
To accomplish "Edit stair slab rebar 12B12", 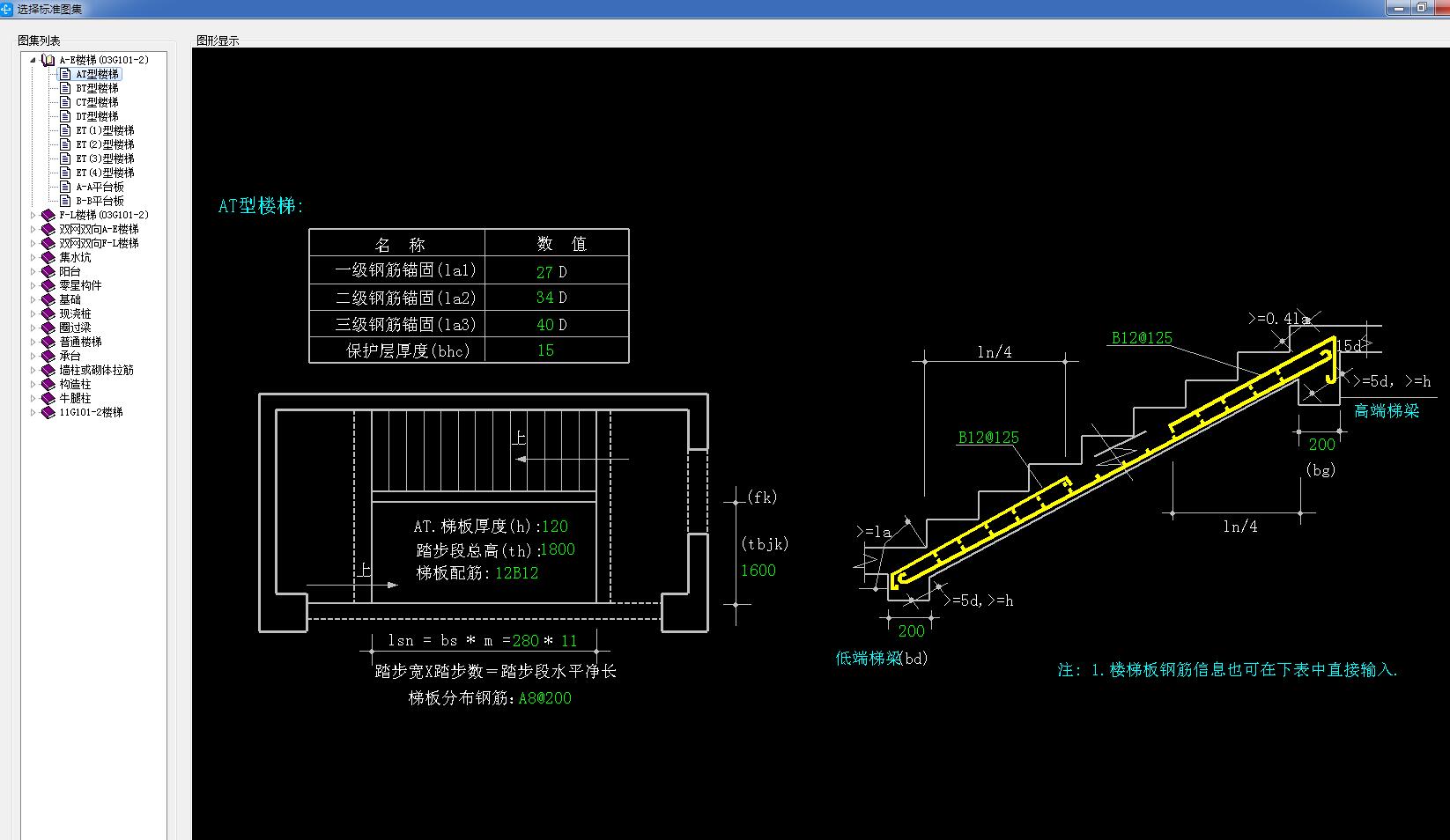I will pyautogui.click(x=516, y=573).
